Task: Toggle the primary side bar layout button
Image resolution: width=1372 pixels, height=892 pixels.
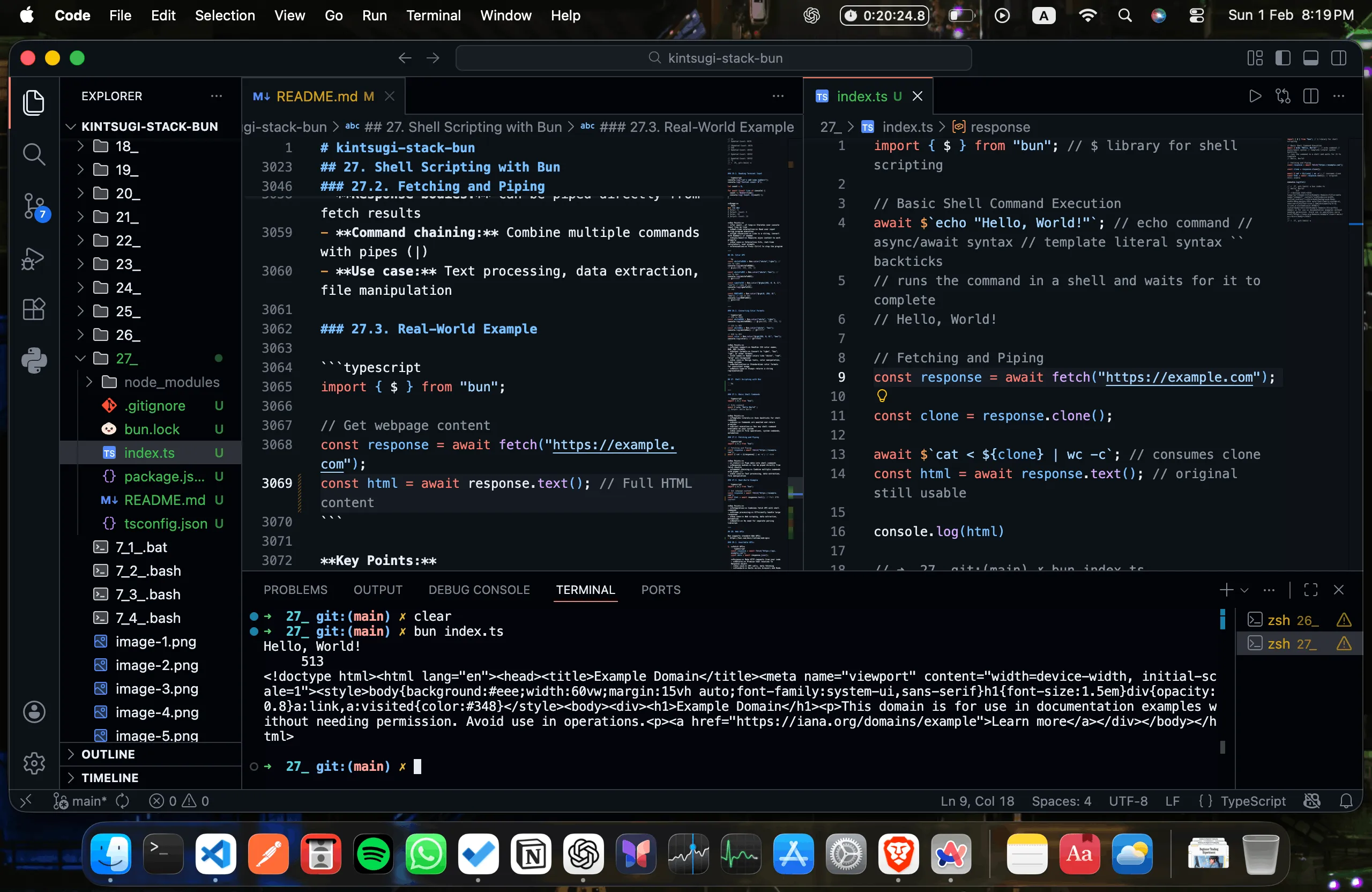Action: [x=1282, y=58]
